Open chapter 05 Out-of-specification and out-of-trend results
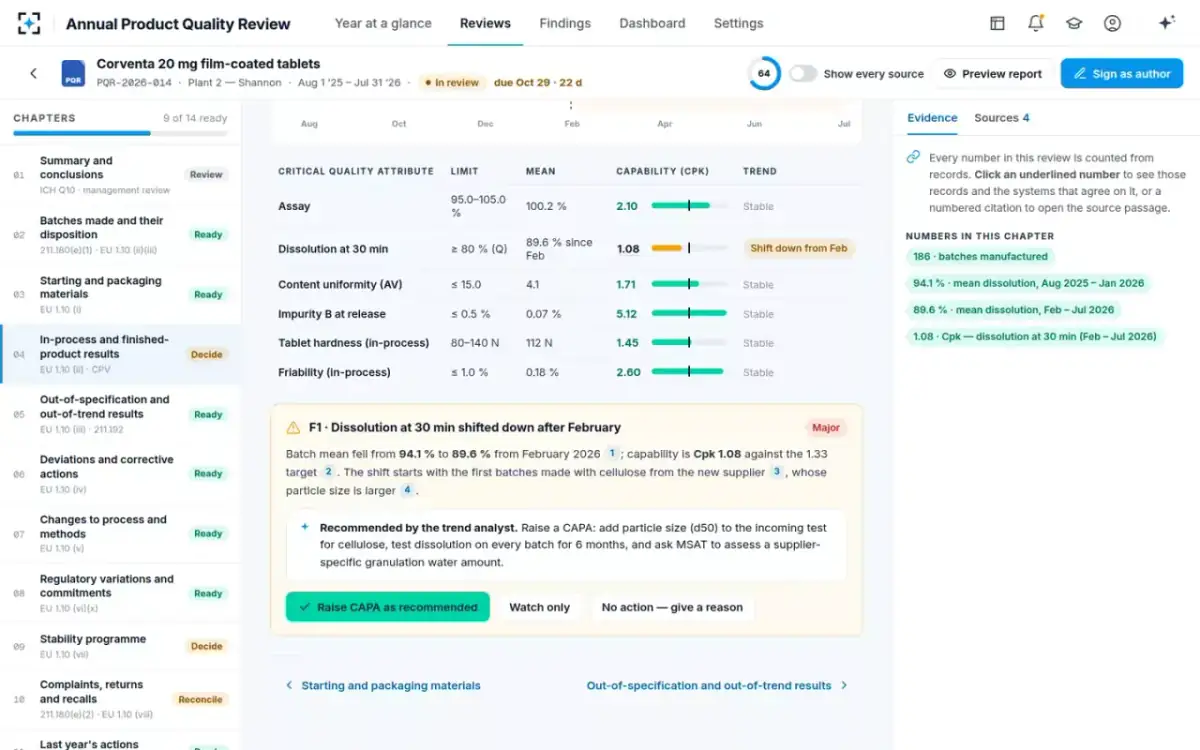This screenshot has width=1200, height=750. point(120,414)
